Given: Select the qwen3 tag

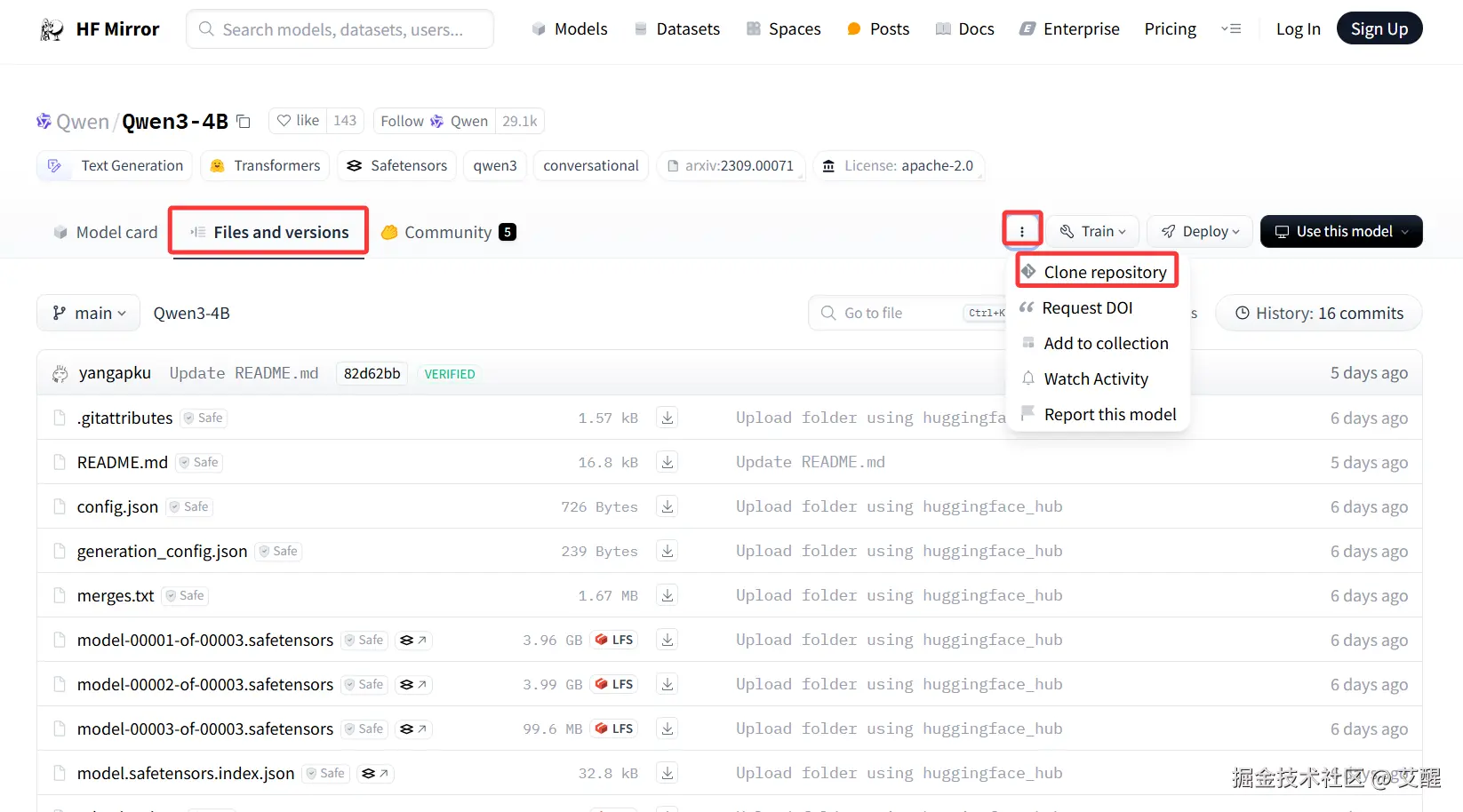Looking at the screenshot, I should pos(495,166).
